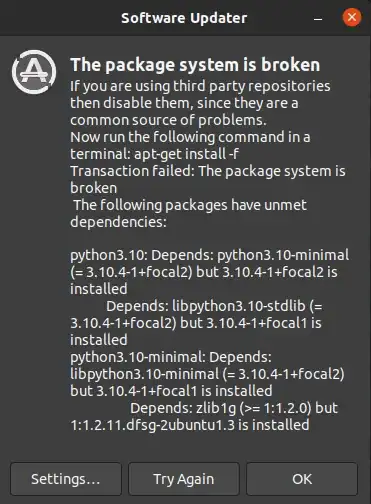Click 'The following packages have unmet' line
The height and width of the screenshot is (504, 371).
pos(190,205)
